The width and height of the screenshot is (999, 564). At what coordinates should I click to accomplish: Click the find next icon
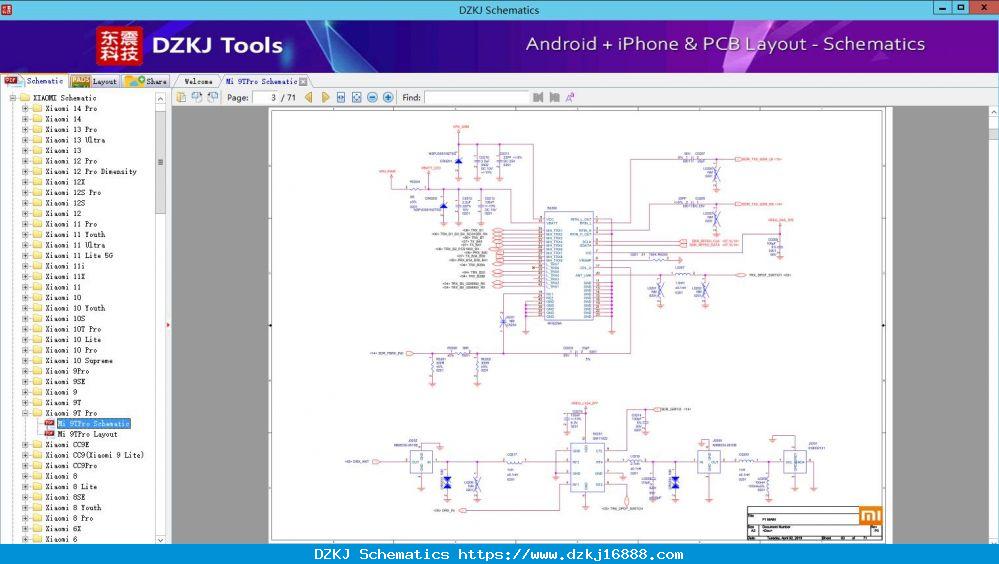tap(554, 98)
